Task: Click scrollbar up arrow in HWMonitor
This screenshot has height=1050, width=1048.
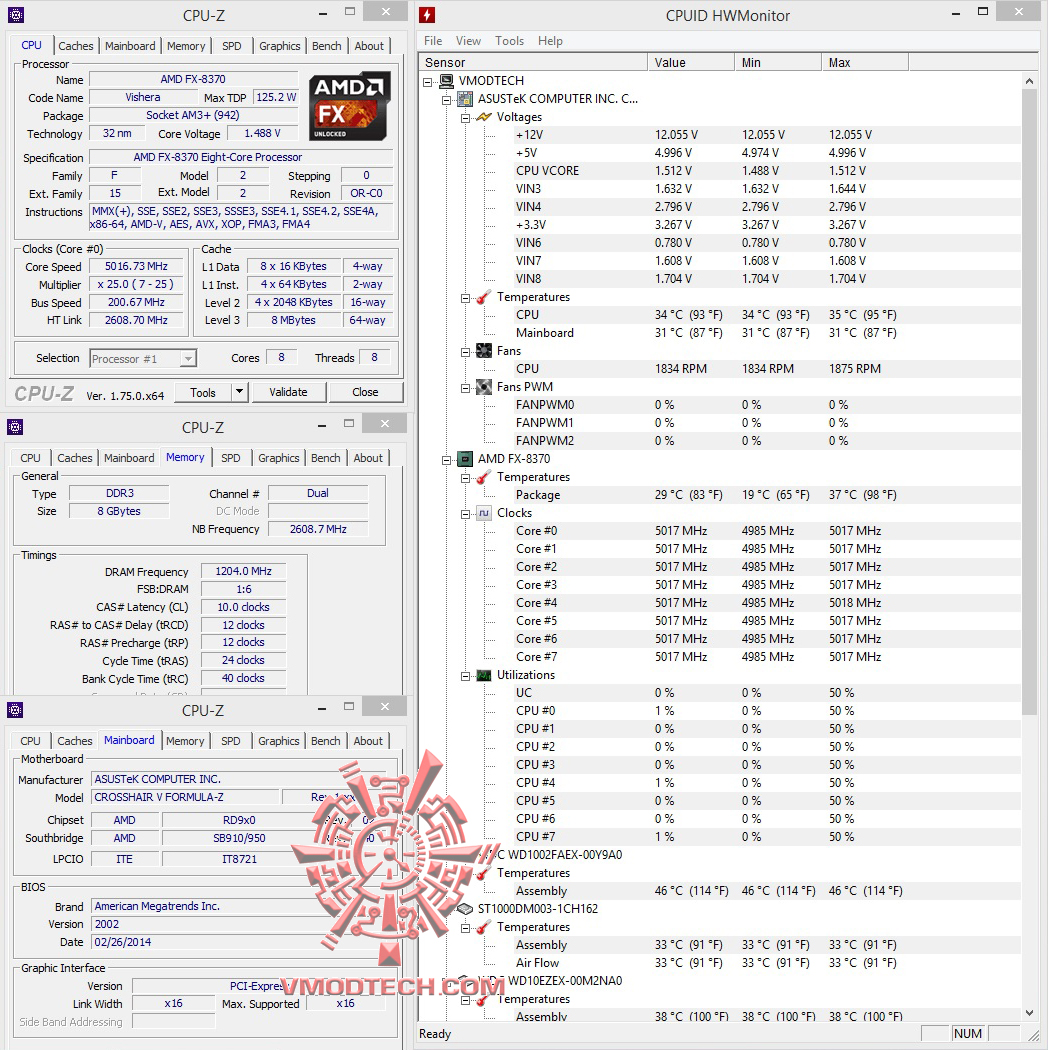Action: (1029, 81)
